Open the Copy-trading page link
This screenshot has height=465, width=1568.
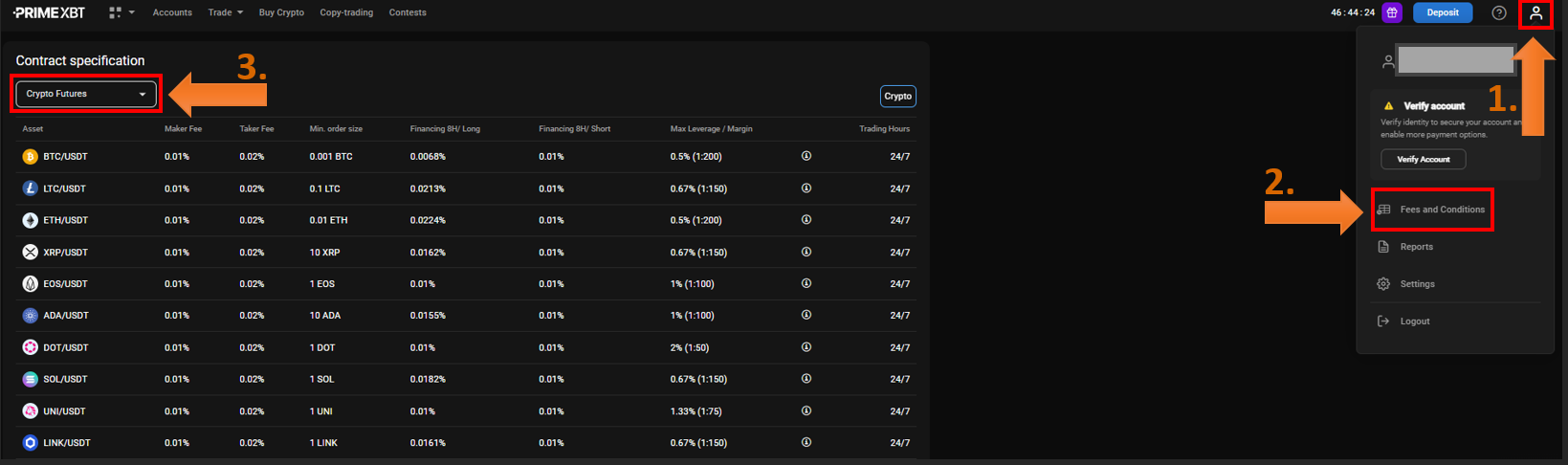[346, 12]
